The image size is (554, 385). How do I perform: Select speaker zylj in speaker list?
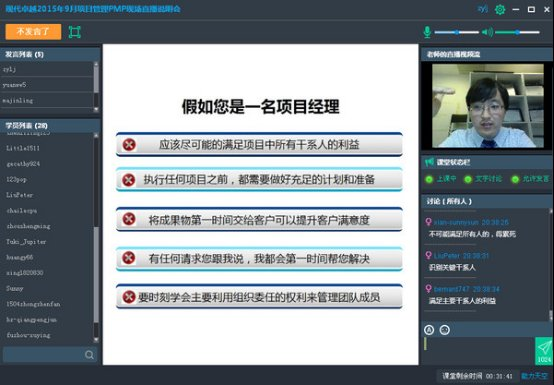pos(47,69)
